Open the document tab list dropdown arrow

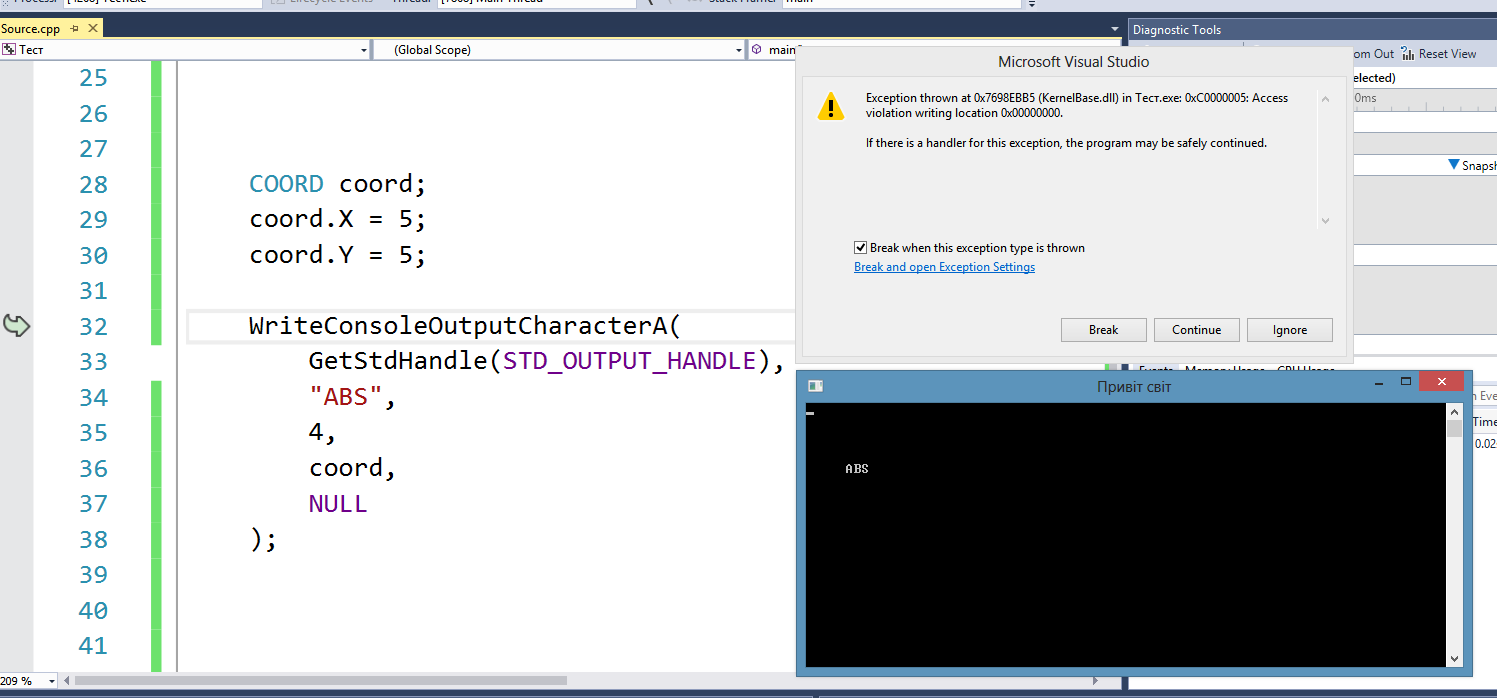tap(1115, 29)
